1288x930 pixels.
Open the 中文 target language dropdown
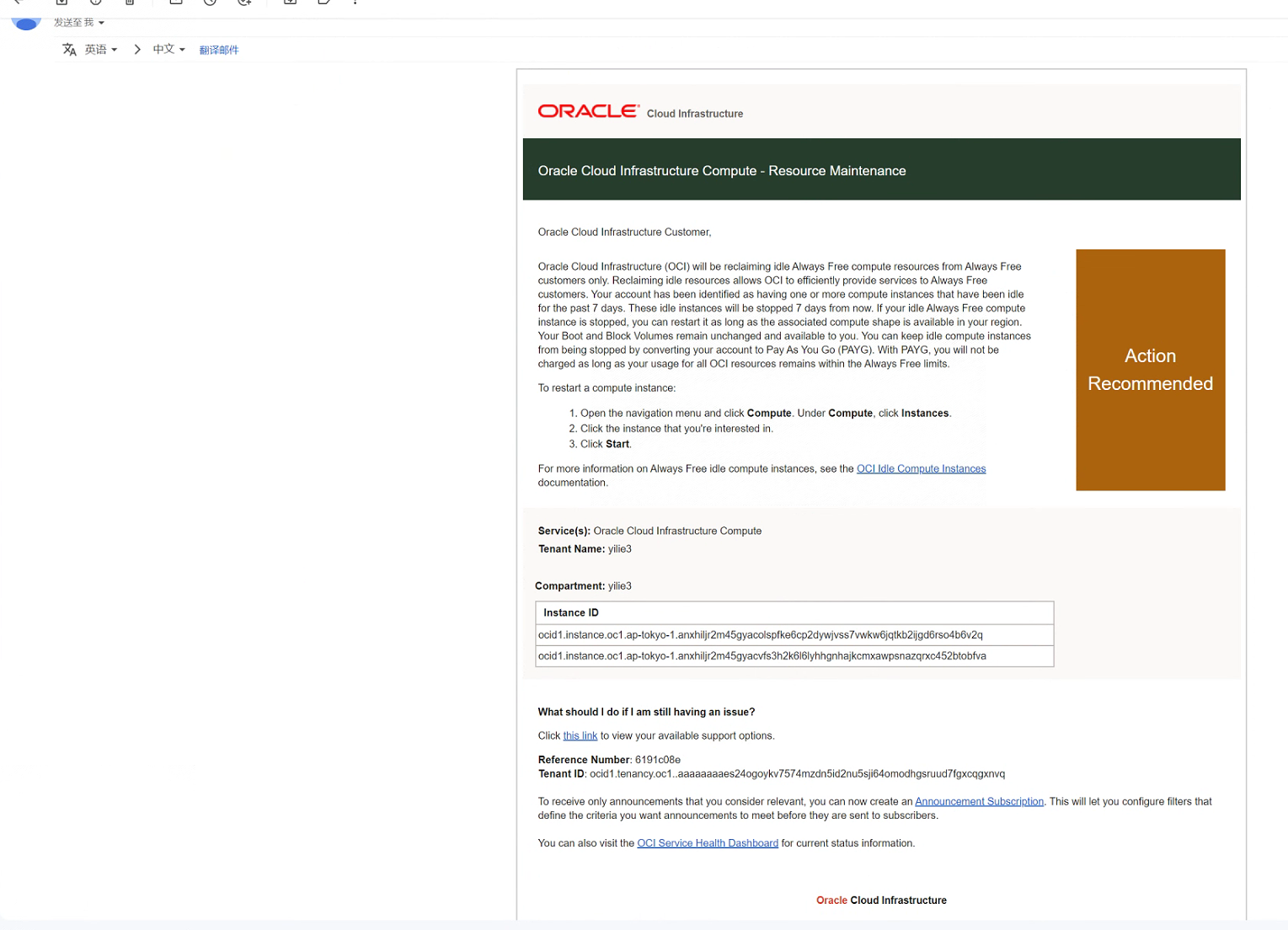[x=168, y=50]
